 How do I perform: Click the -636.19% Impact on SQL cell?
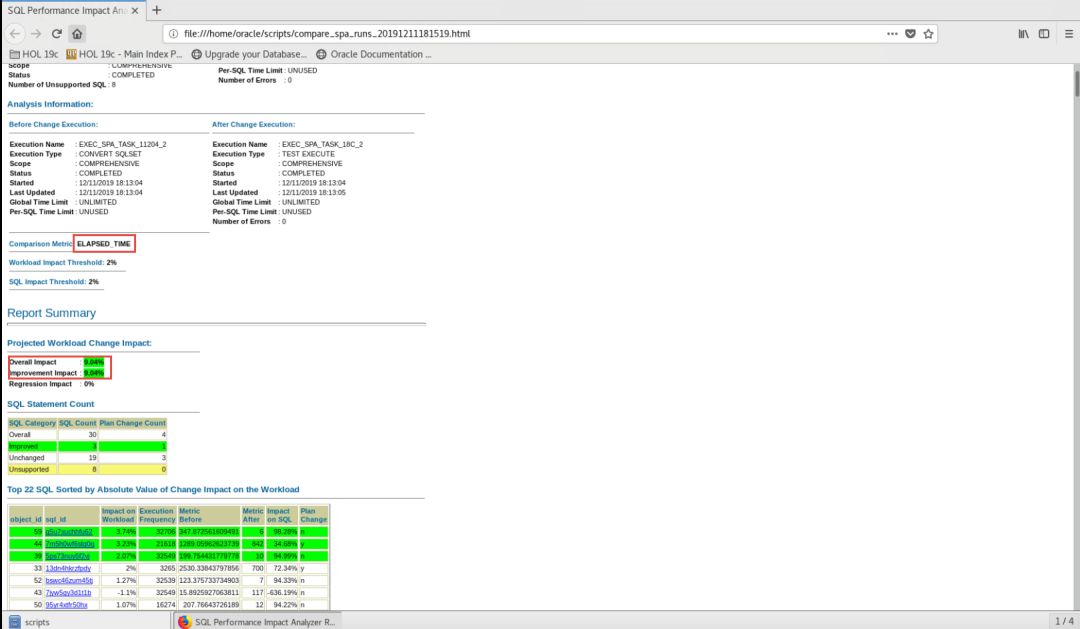(282, 592)
